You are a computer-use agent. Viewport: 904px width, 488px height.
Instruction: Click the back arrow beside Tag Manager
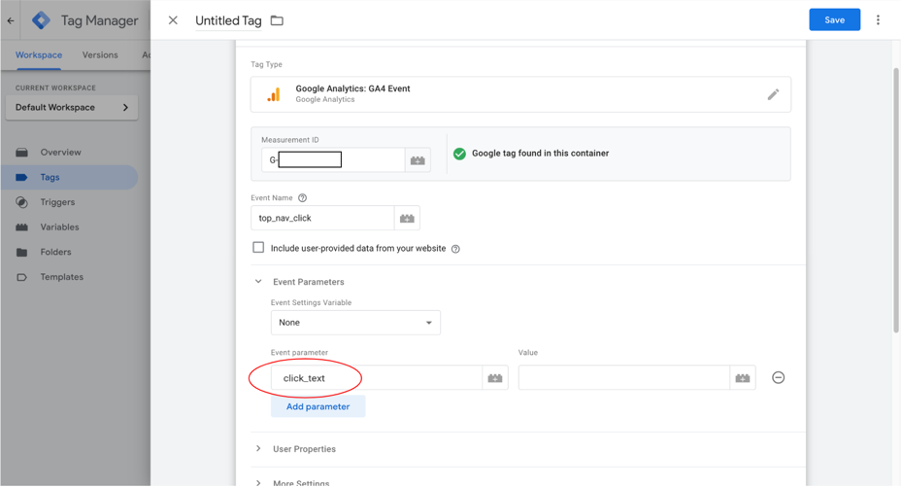point(11,20)
